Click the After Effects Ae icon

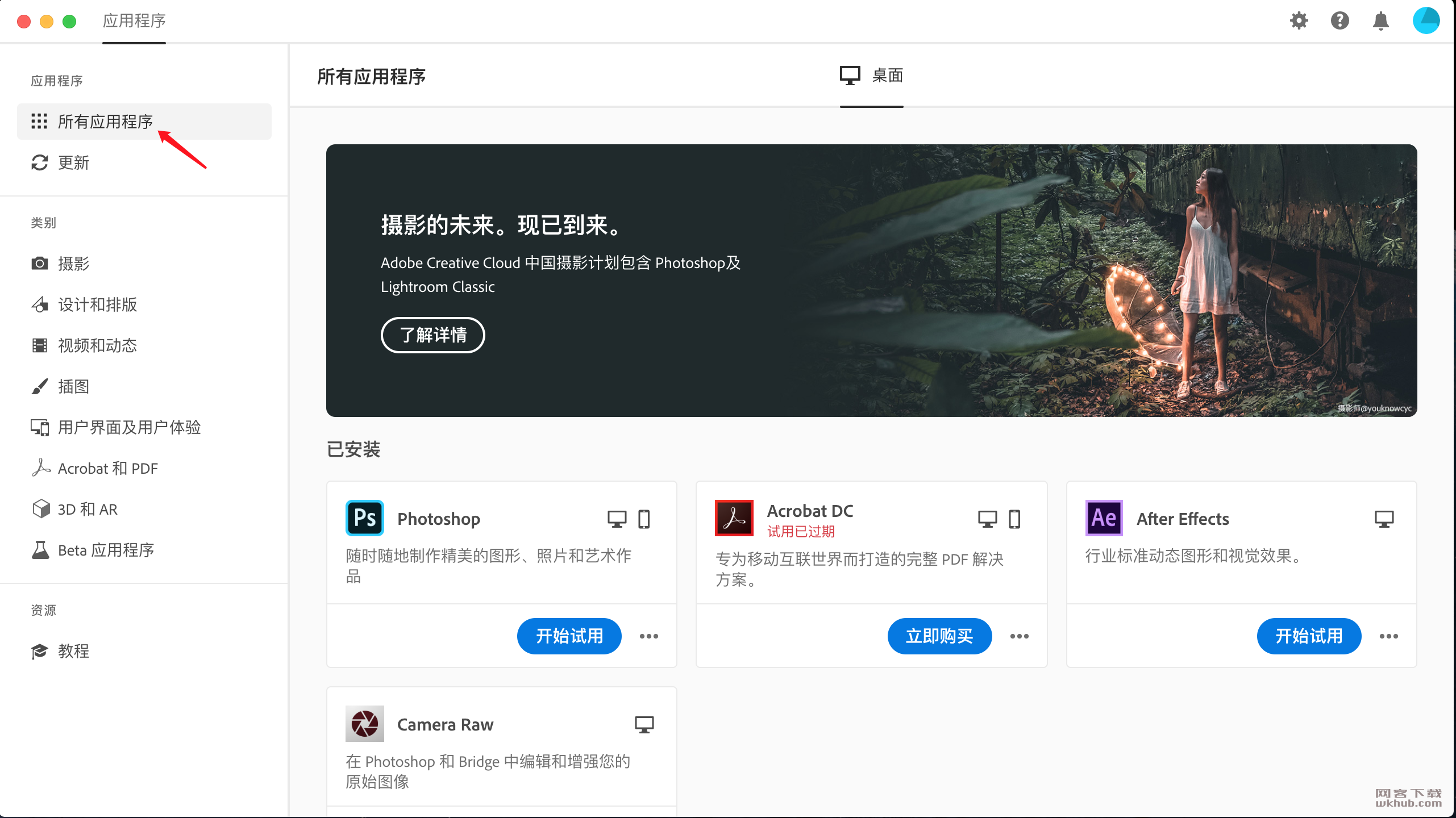1104,517
